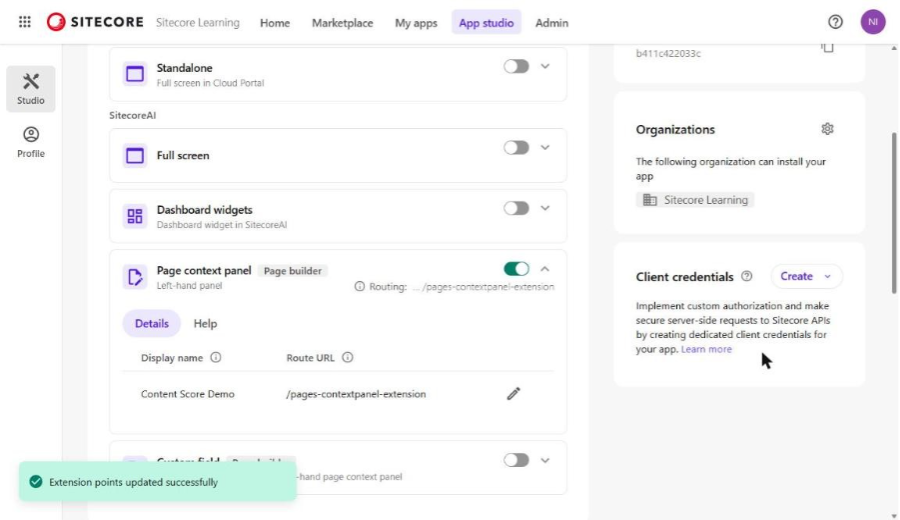Image resolution: width=900 pixels, height=520 pixels.
Task: Click the Page context panel icon
Action: click(135, 277)
